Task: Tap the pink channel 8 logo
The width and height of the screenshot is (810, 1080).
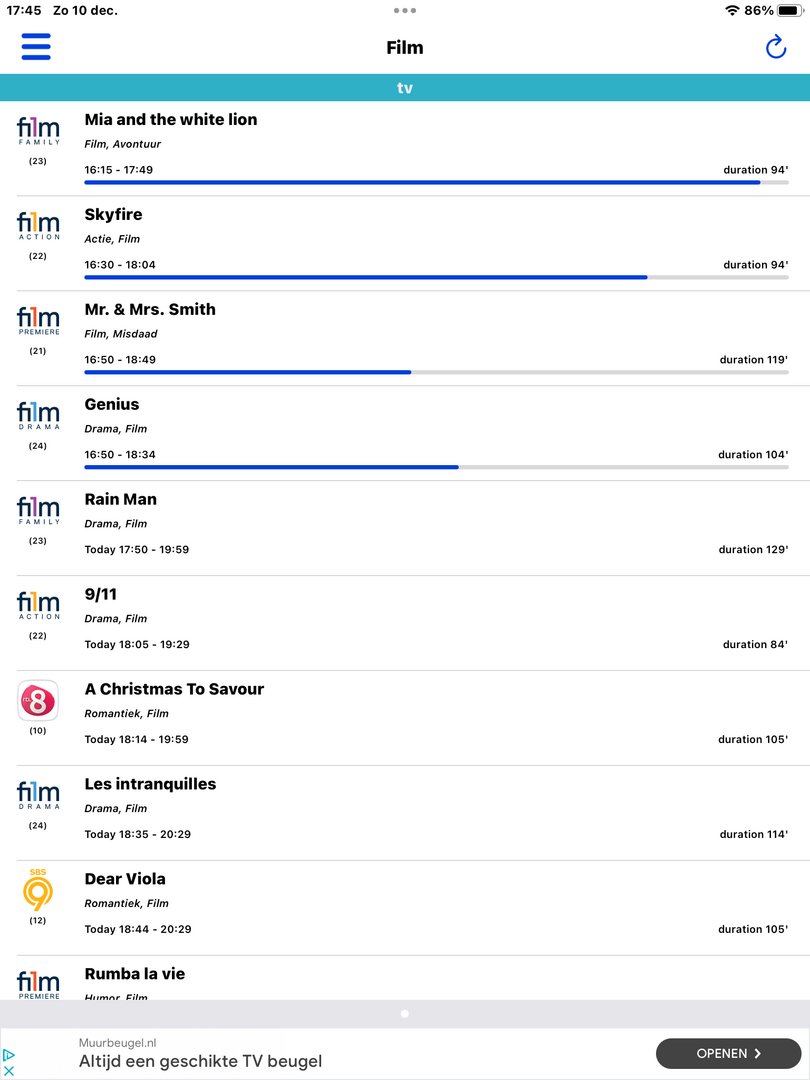Action: (38, 700)
